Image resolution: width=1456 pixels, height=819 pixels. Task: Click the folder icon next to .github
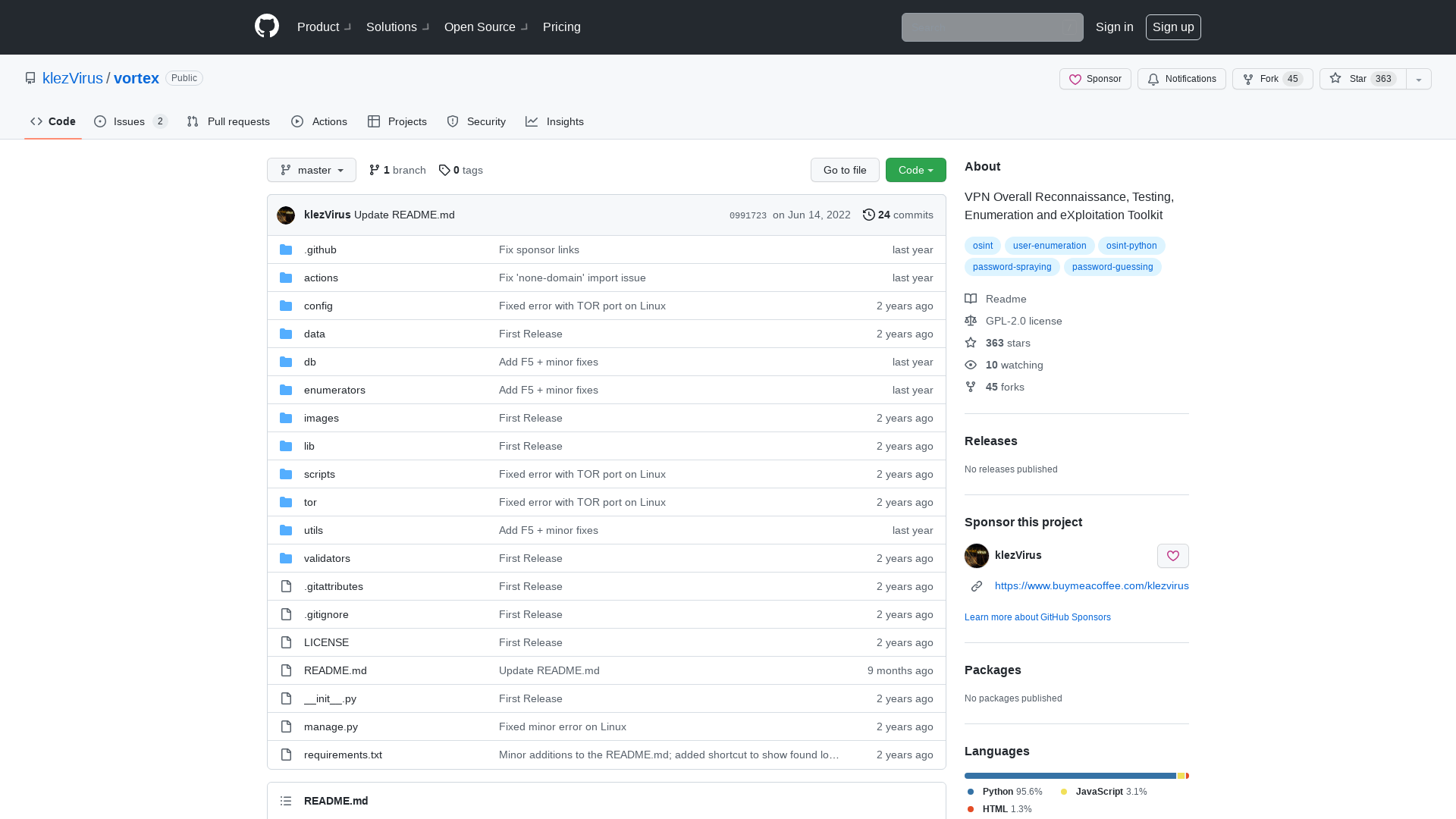[286, 249]
